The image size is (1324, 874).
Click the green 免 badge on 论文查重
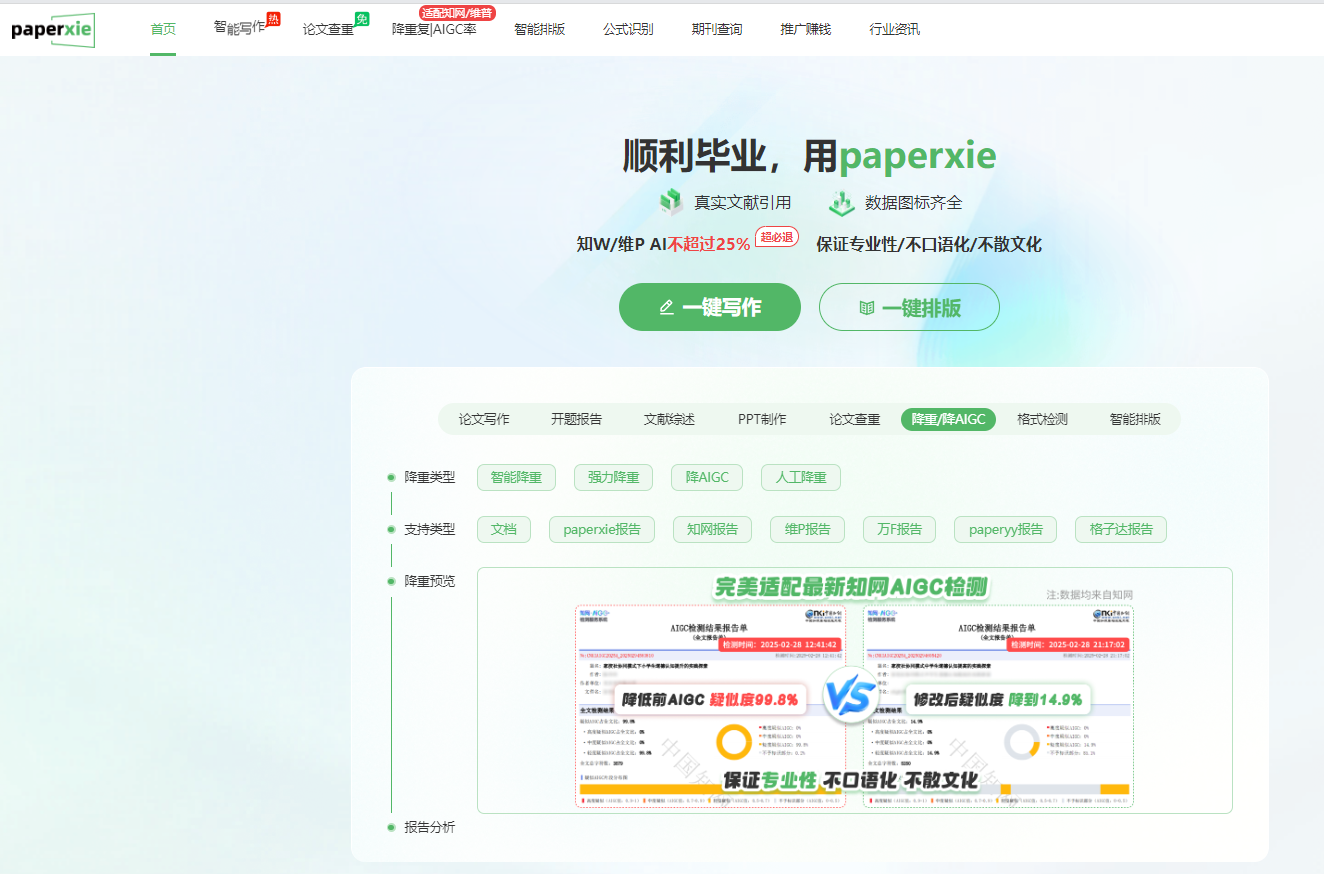click(362, 19)
